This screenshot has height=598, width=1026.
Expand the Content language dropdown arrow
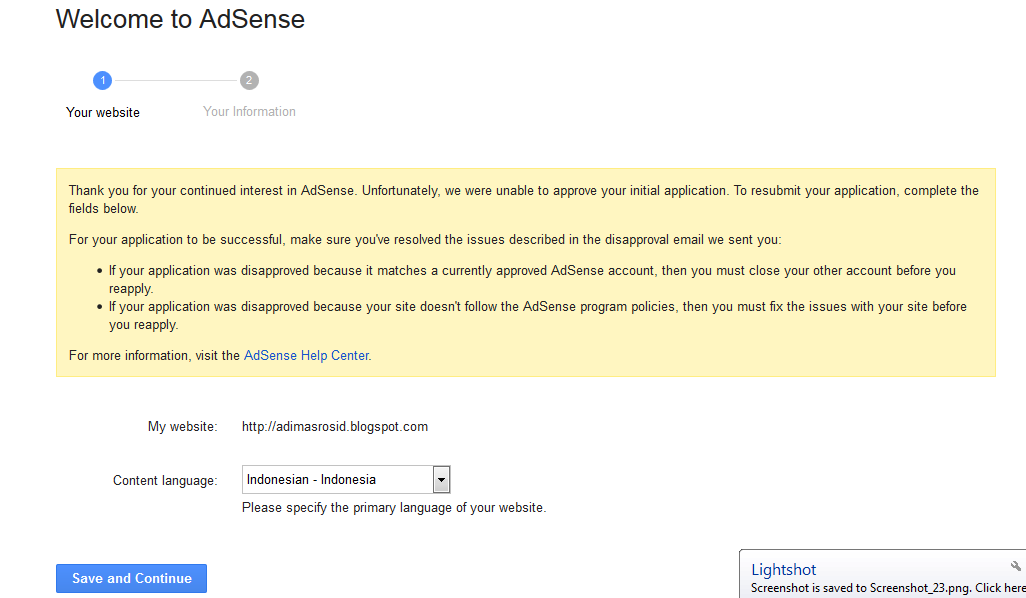point(441,480)
